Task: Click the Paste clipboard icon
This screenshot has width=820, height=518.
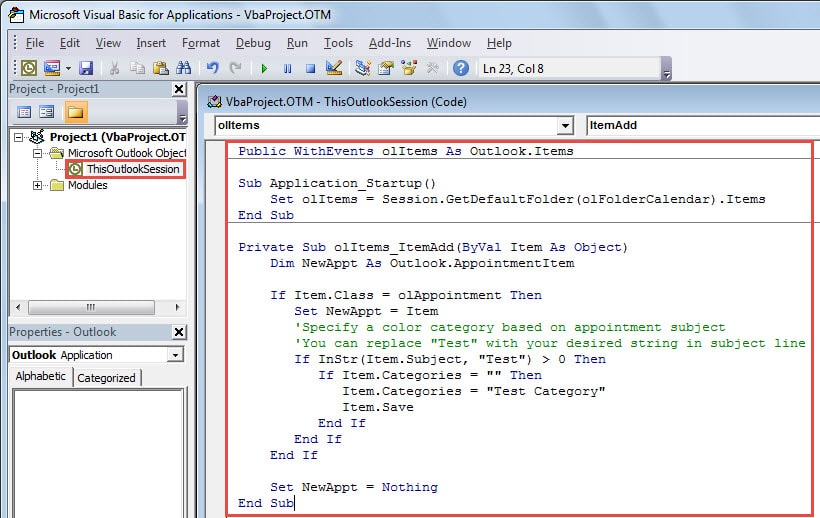Action: [x=161, y=68]
